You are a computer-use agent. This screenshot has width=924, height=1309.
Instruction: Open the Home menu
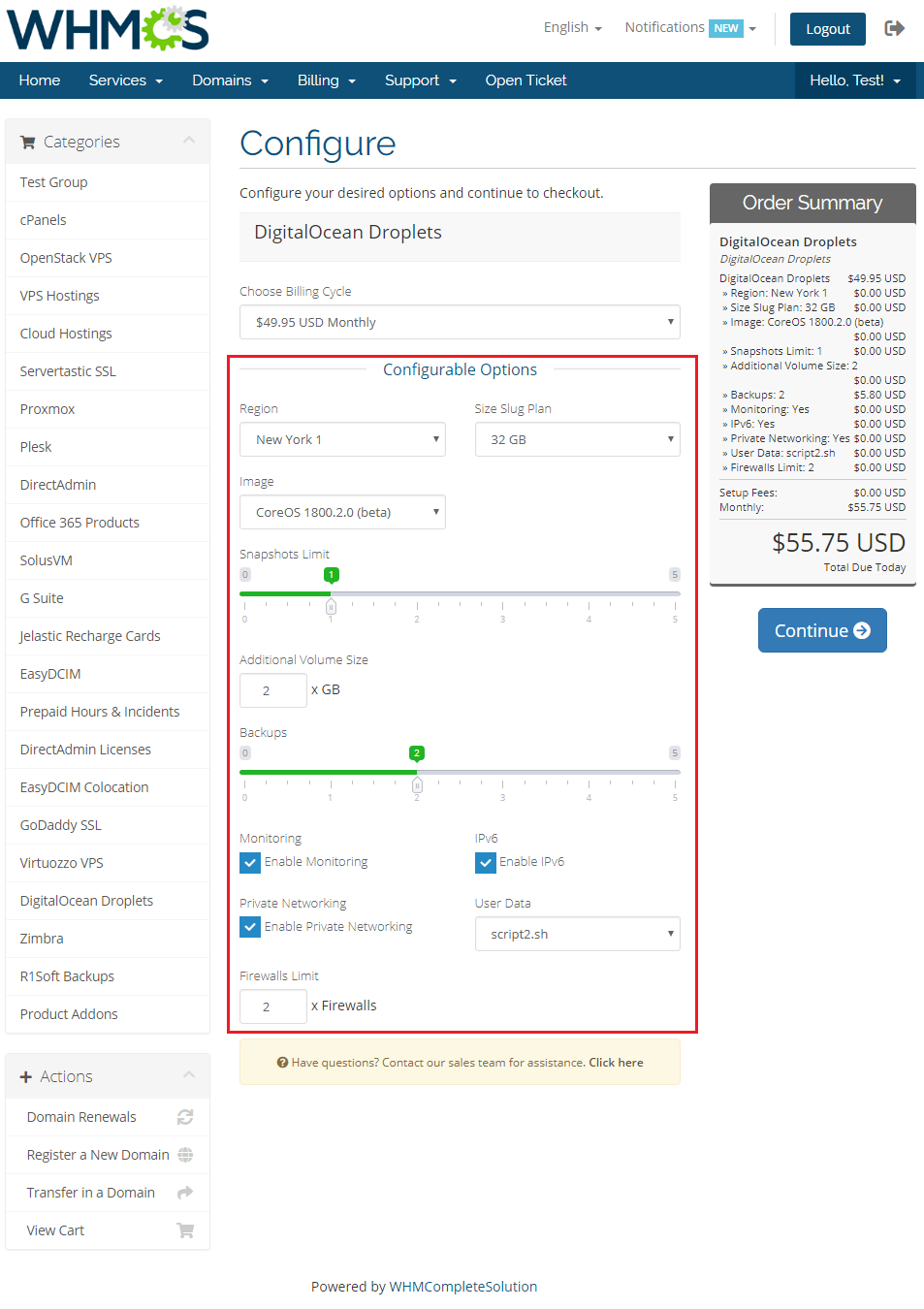click(x=40, y=80)
